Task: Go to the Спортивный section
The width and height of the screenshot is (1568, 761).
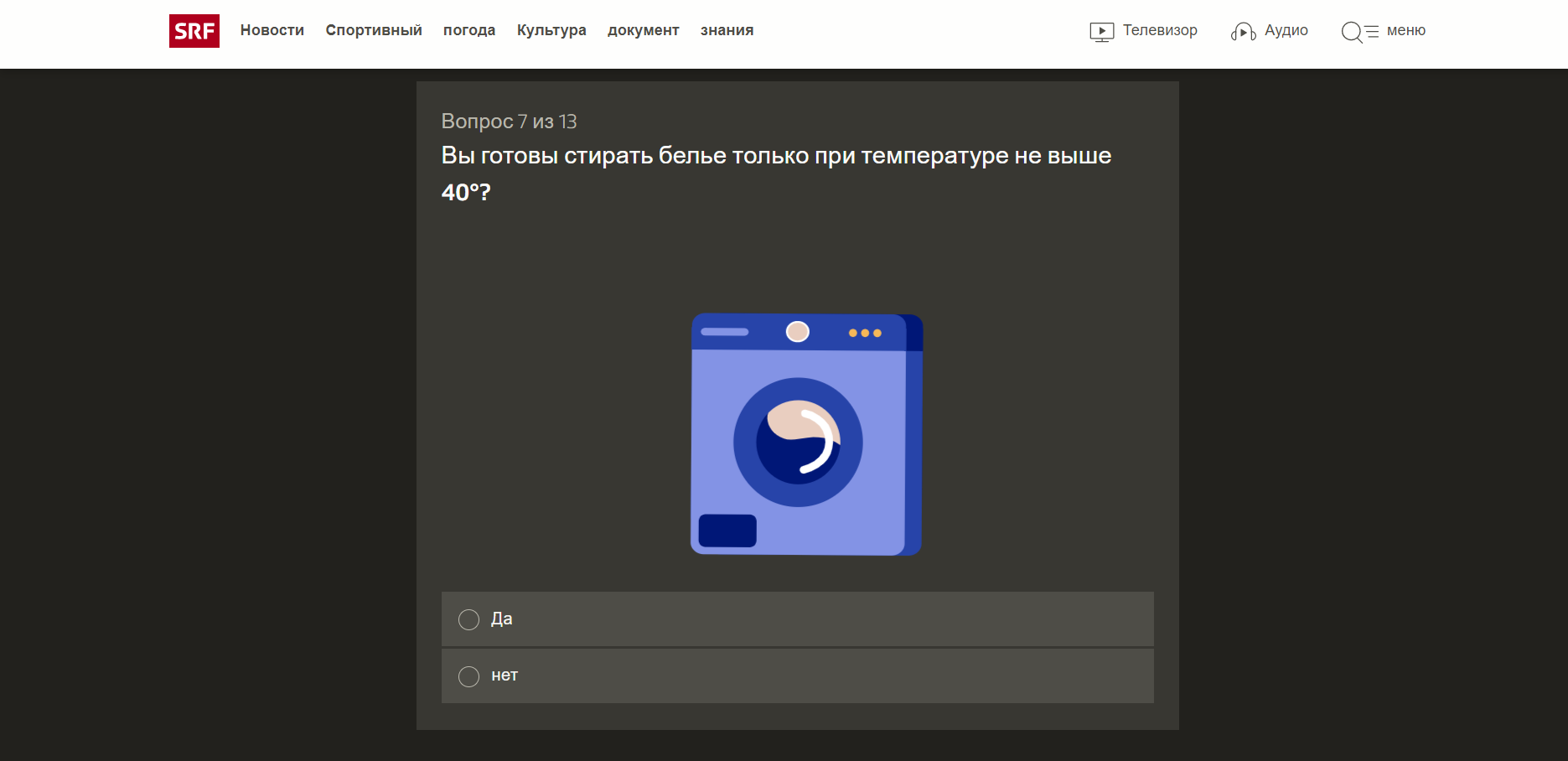Action: click(x=373, y=30)
